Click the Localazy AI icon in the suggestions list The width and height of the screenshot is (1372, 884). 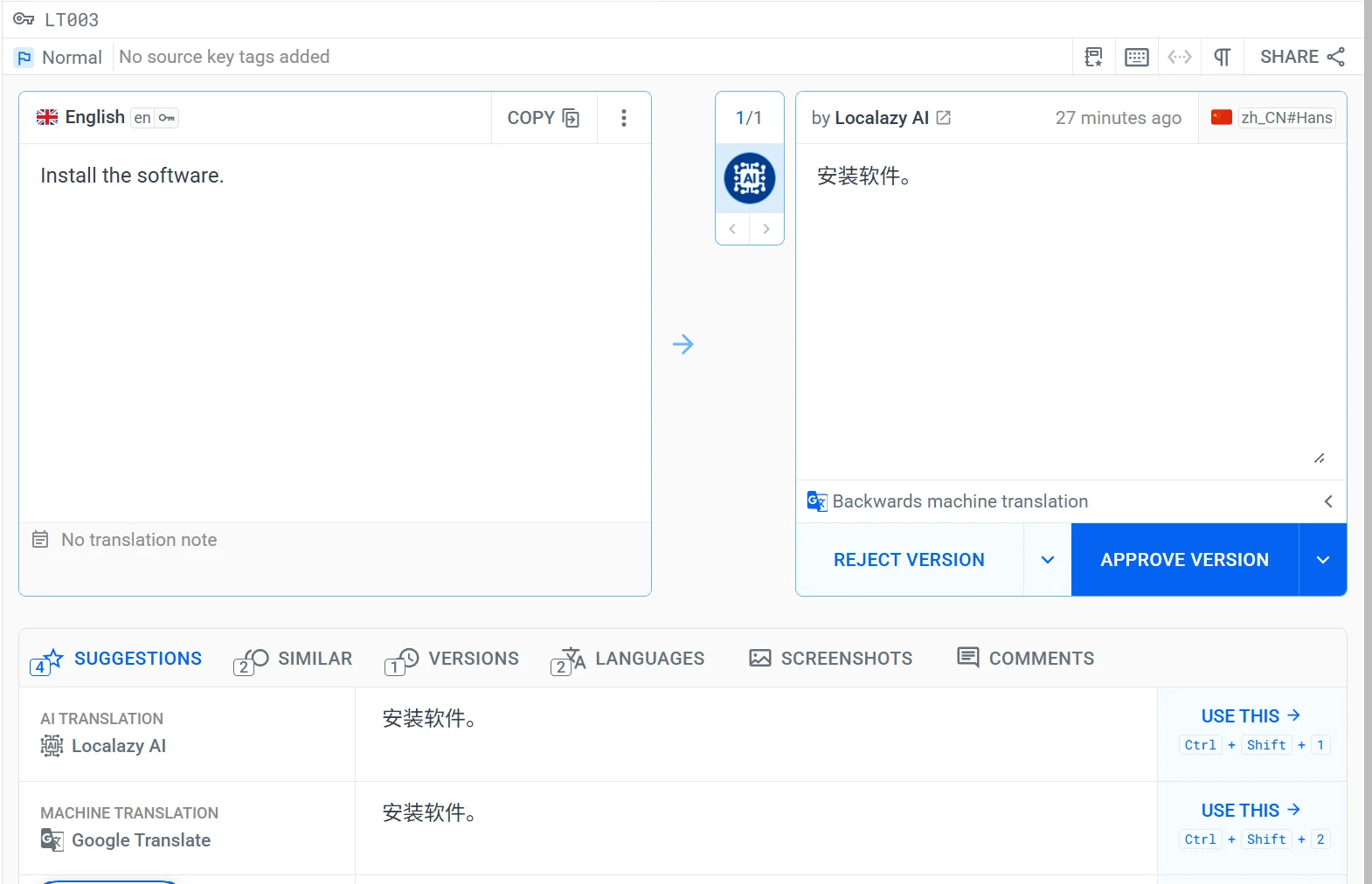tap(52, 746)
